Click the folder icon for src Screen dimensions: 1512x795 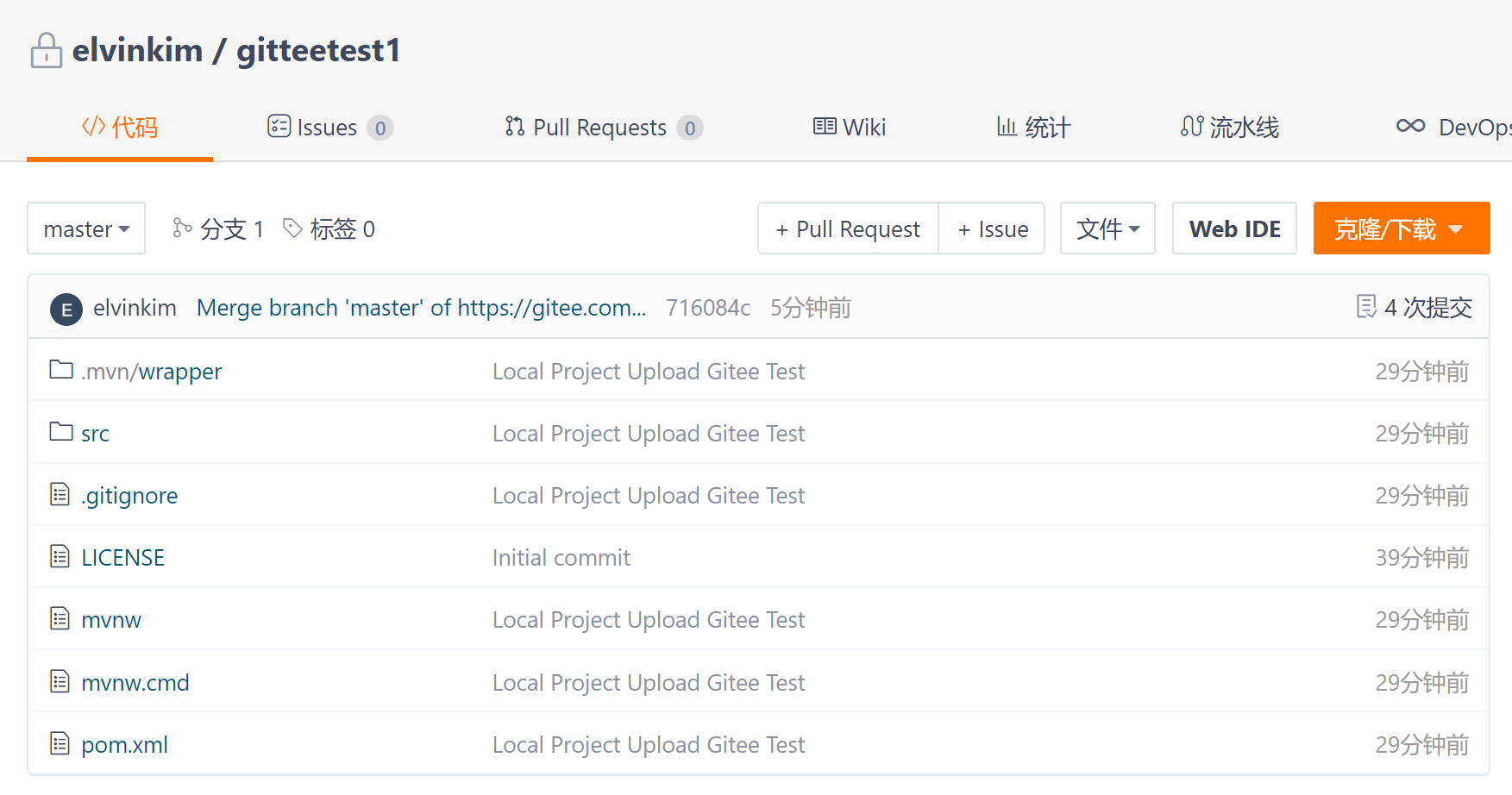(61, 431)
